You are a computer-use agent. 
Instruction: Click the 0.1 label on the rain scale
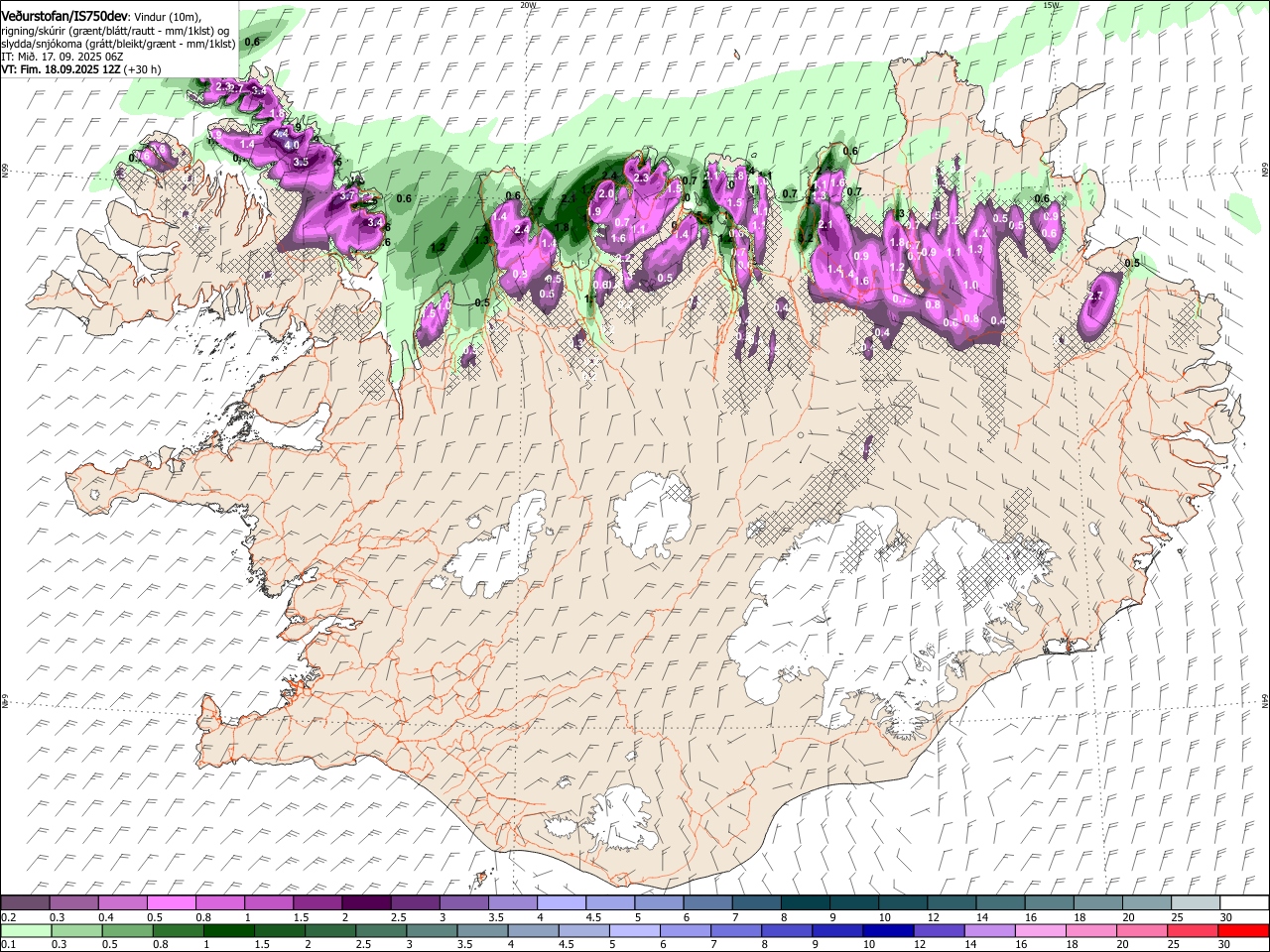coord(8,945)
